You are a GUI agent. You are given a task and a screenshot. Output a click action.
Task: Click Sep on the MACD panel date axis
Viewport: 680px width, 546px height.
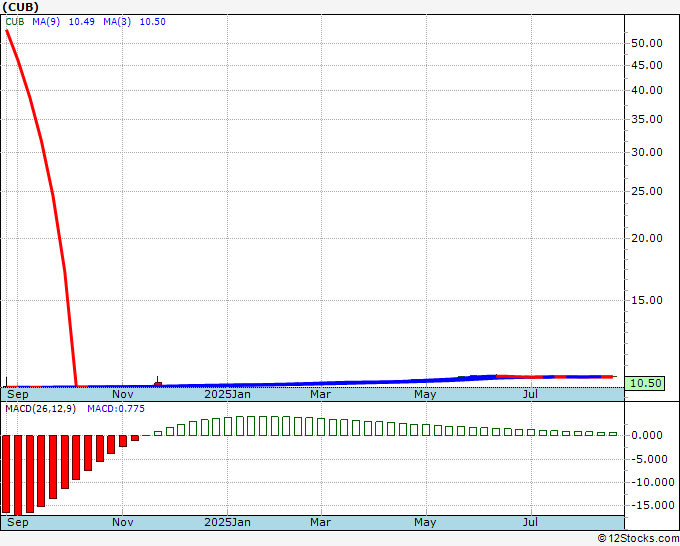[x=18, y=522]
